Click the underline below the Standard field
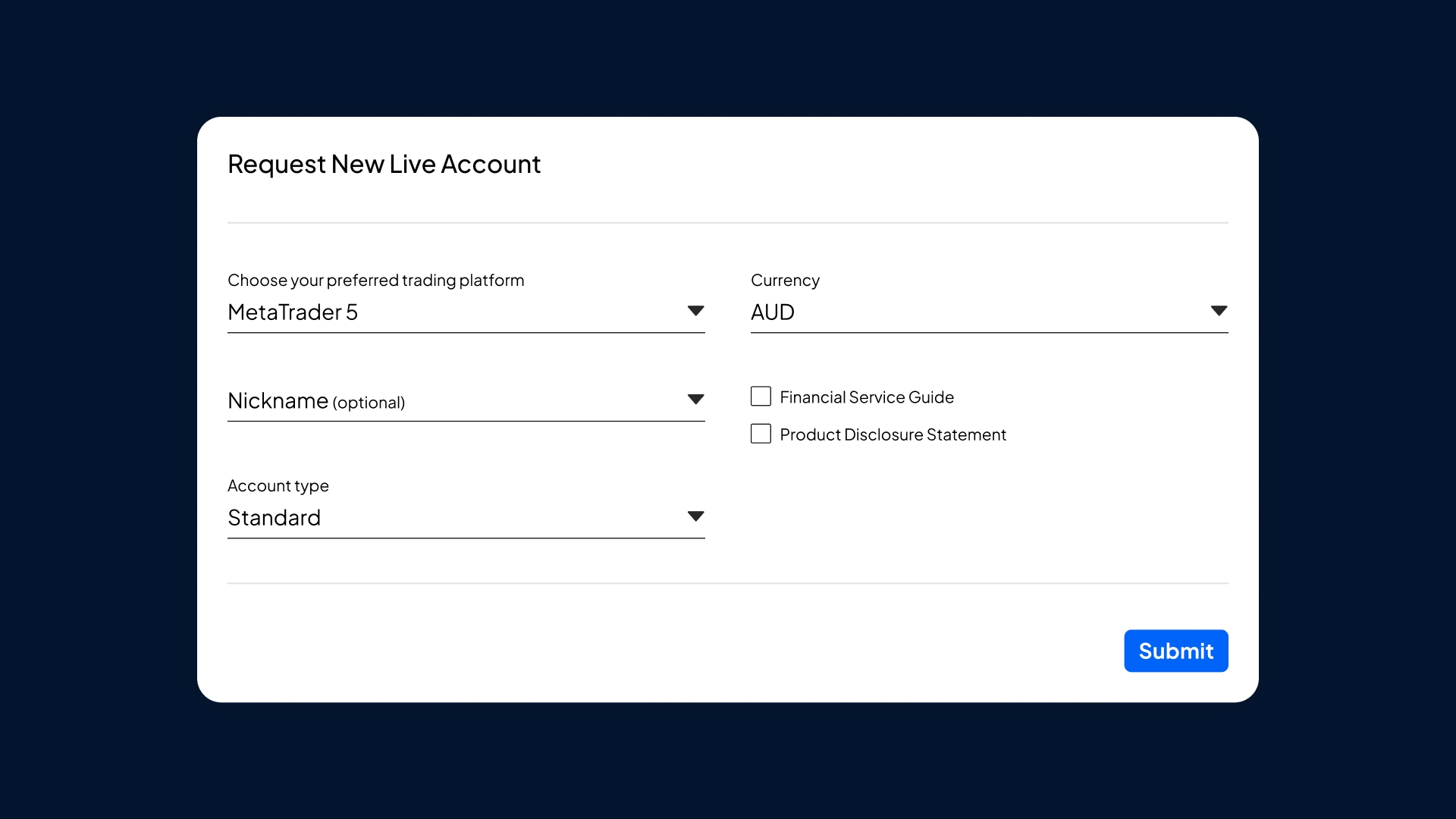 pos(466,538)
